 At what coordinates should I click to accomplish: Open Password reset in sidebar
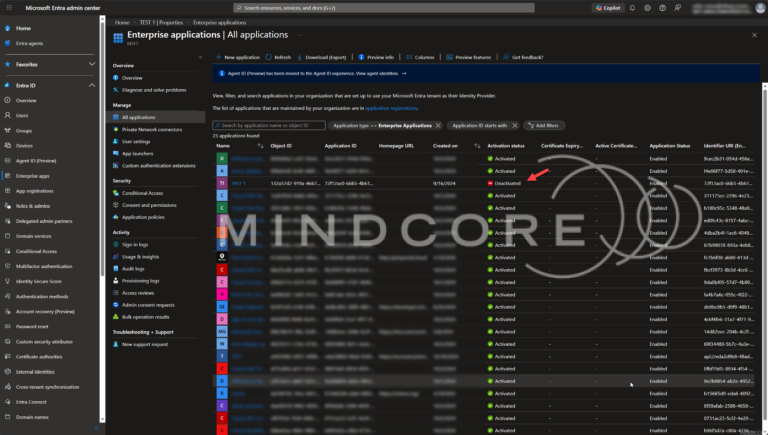tap(32, 327)
